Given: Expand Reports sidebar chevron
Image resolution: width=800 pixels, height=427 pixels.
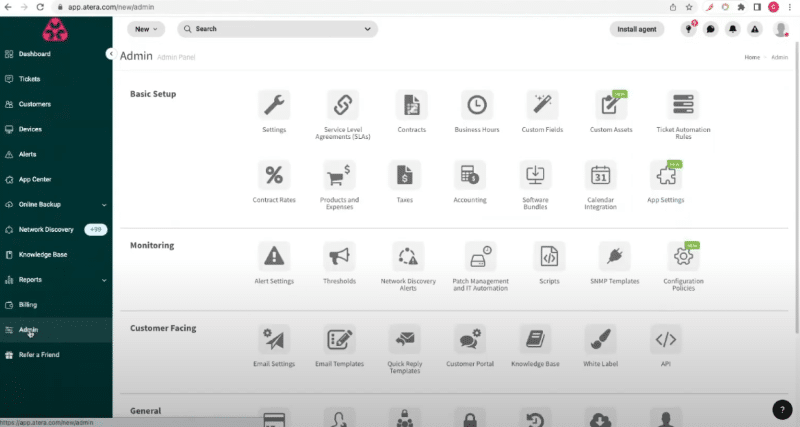Looking at the screenshot, I should [104, 280].
